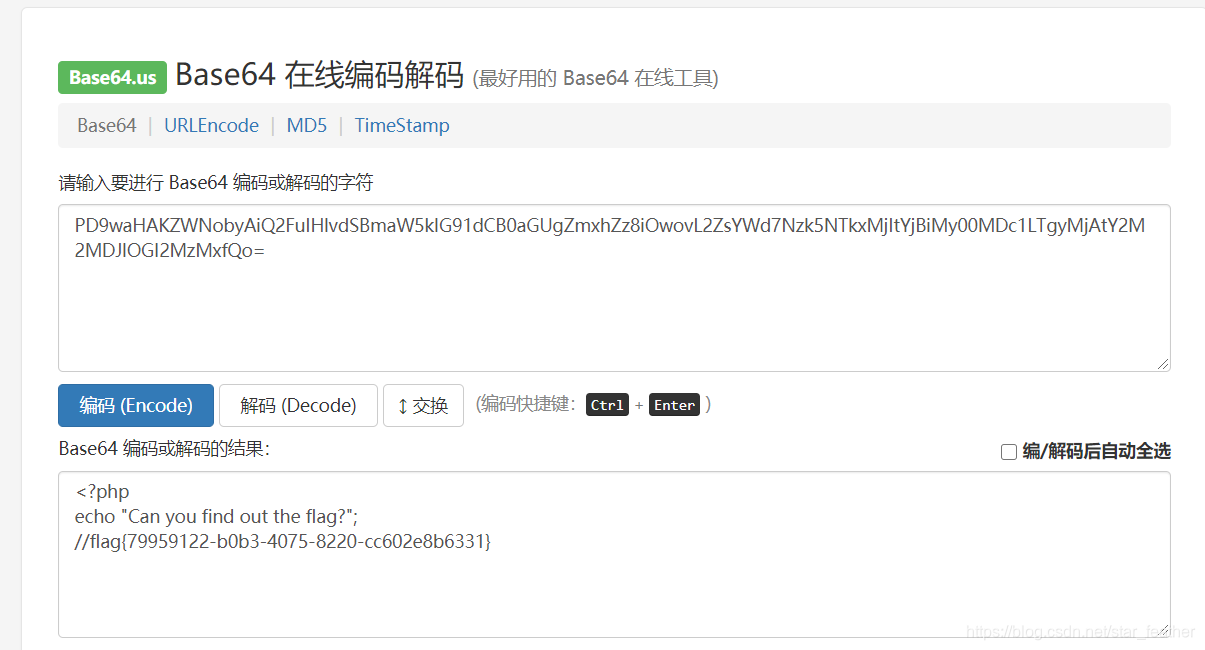This screenshot has height=650, width=1205.
Task: Click the Base64 在线编码解码 page title
Action: tap(320, 75)
